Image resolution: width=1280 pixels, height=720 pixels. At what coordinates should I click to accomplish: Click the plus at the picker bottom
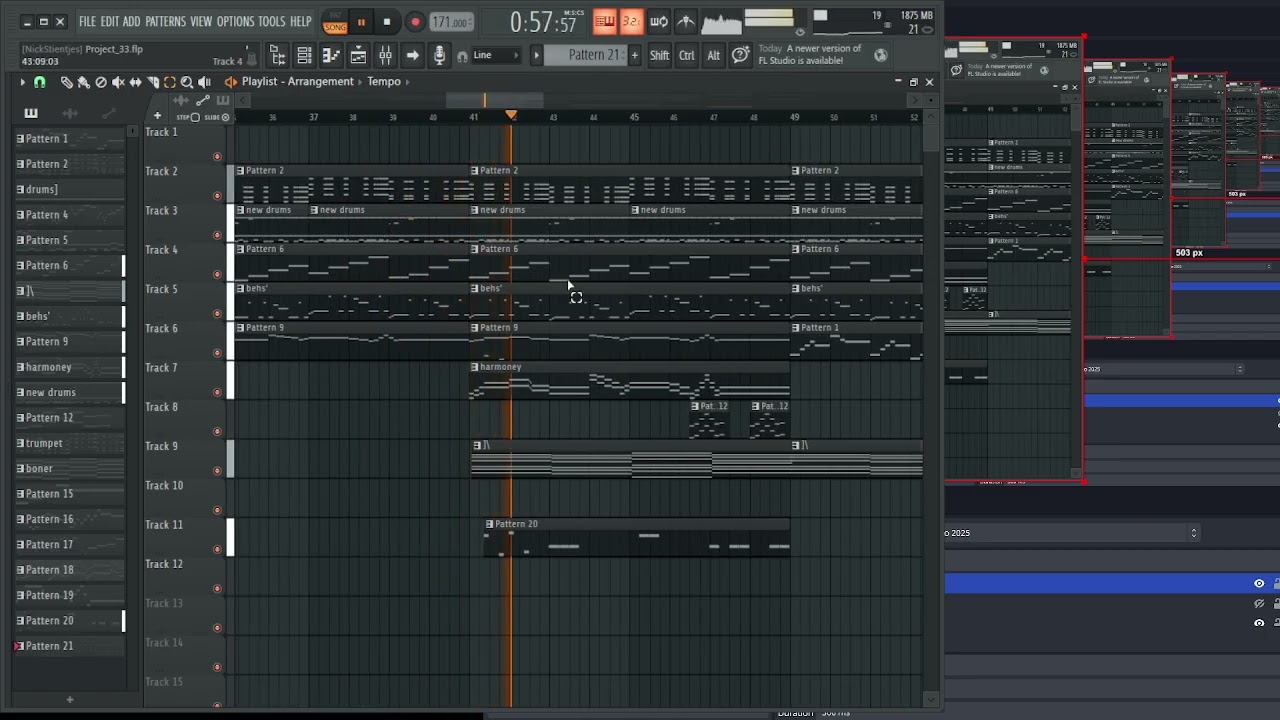click(70, 700)
